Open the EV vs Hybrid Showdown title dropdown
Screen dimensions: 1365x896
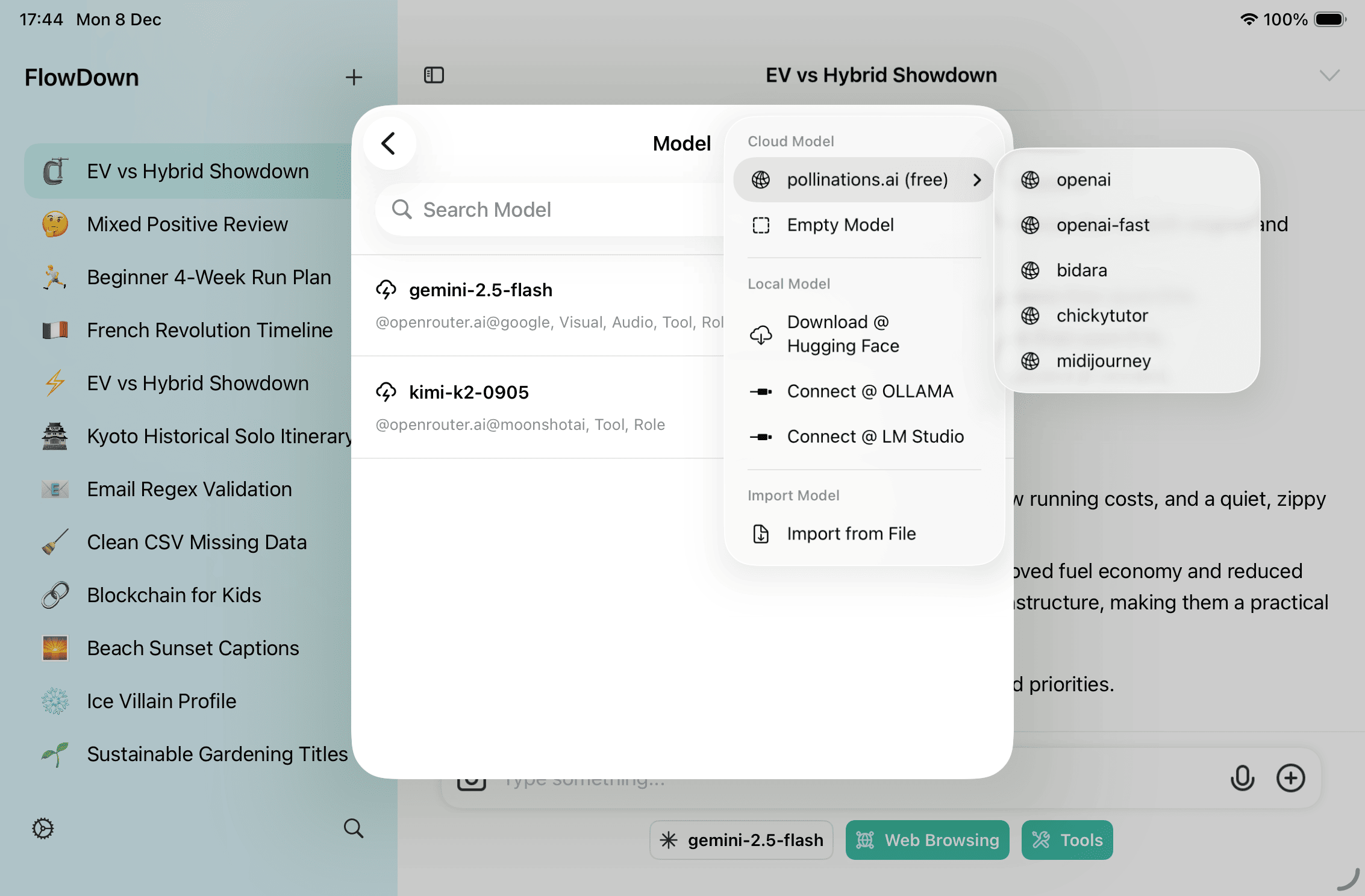1330,75
